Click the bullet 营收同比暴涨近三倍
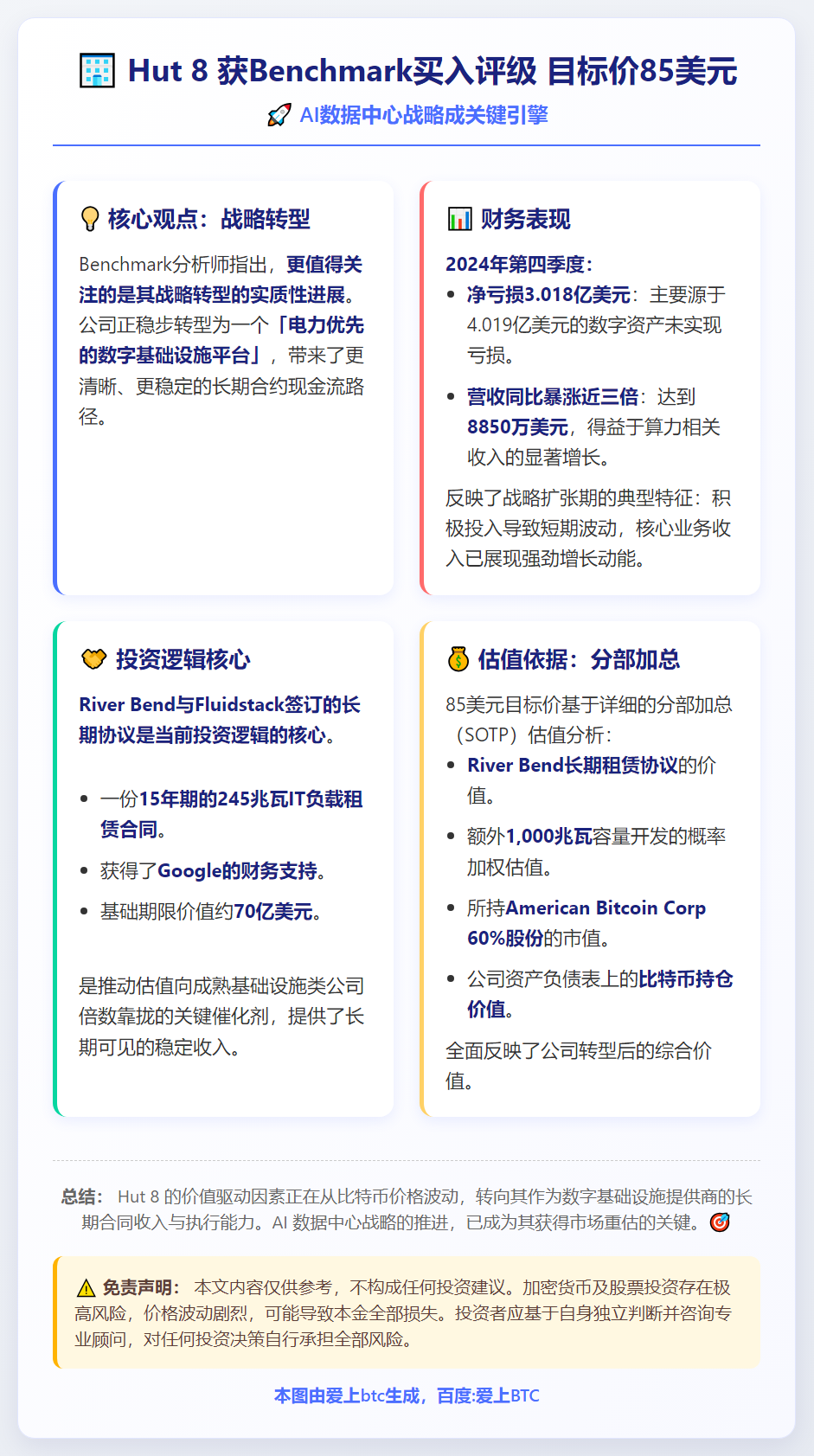814x1456 pixels. click(552, 396)
